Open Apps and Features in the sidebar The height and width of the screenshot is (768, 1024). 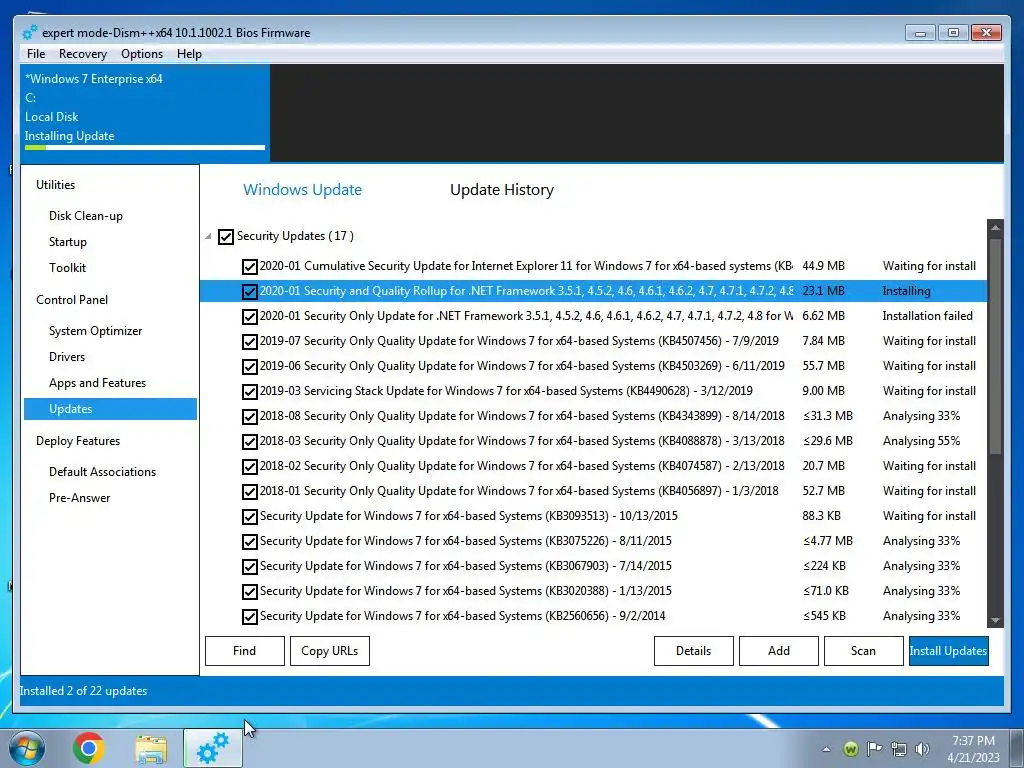[97, 383]
